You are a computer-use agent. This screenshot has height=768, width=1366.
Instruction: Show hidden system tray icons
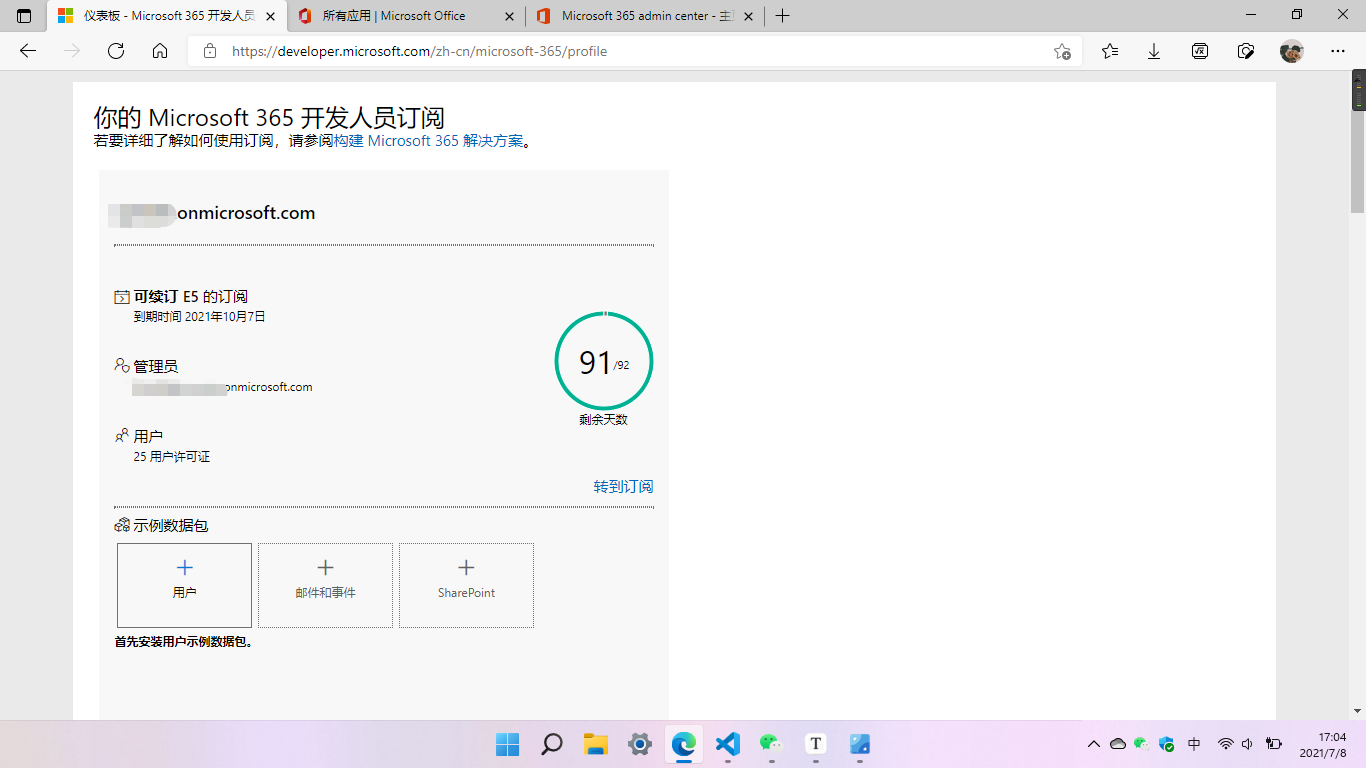pyautogui.click(x=1094, y=744)
